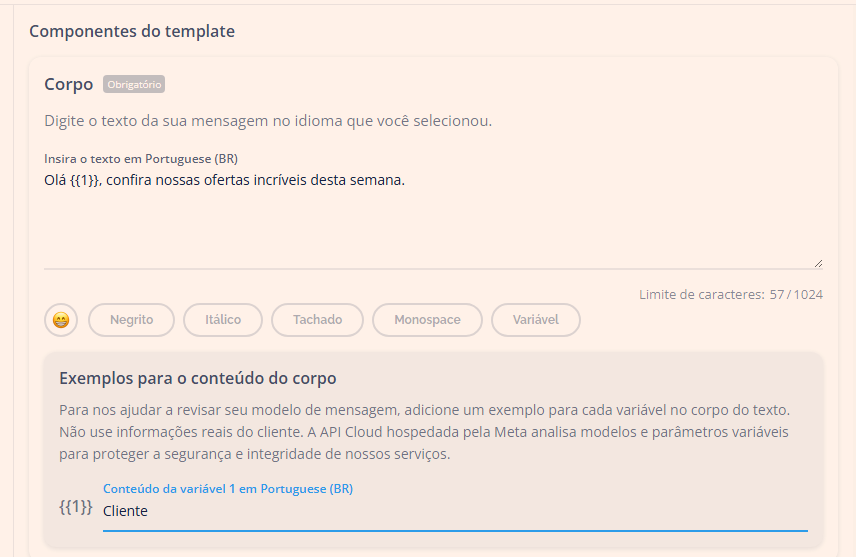Click the Itálico formatting button
This screenshot has width=856, height=557.
point(223,320)
